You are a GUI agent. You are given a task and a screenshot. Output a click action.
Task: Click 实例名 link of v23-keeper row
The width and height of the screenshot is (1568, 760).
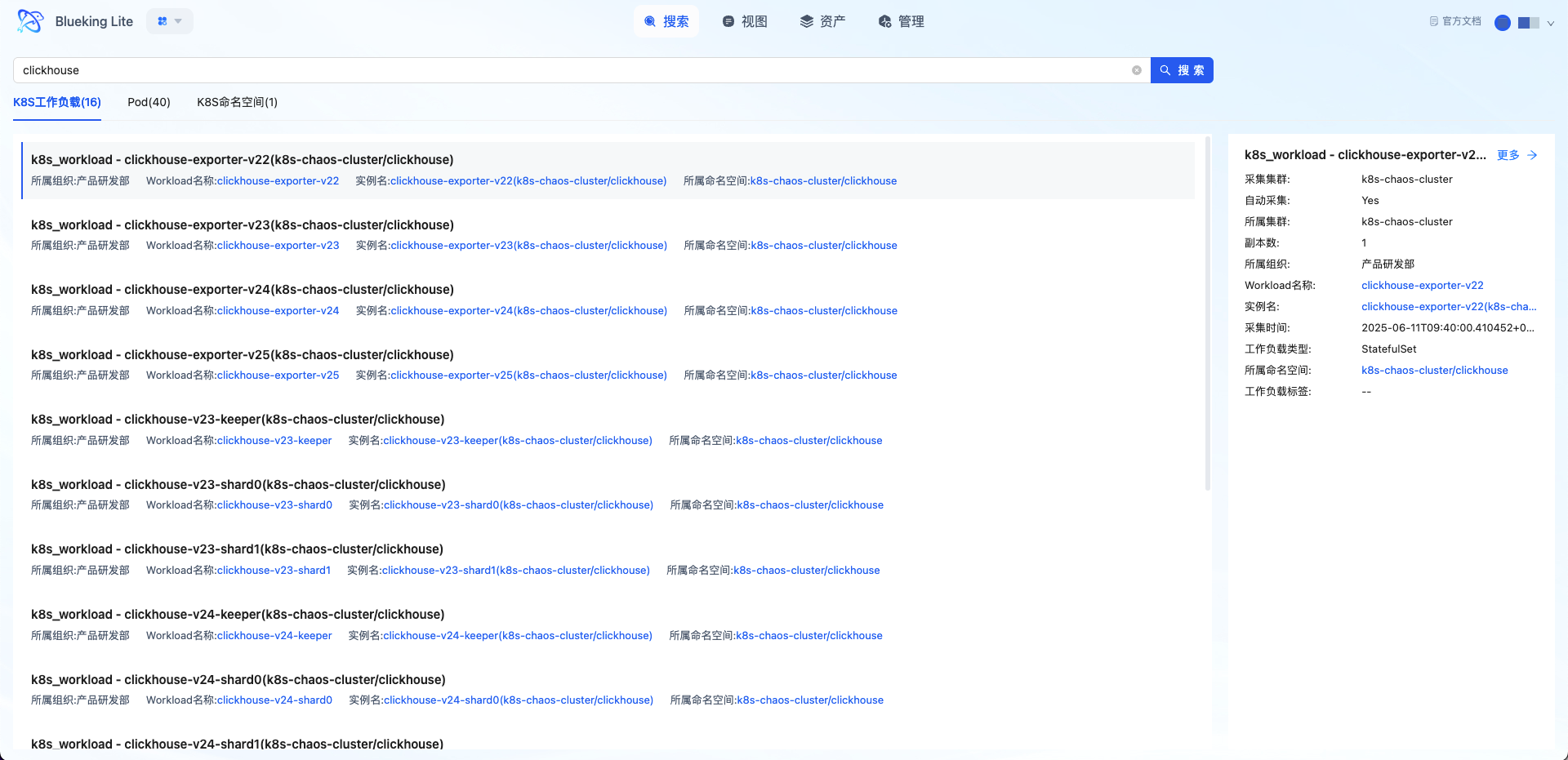coord(518,441)
